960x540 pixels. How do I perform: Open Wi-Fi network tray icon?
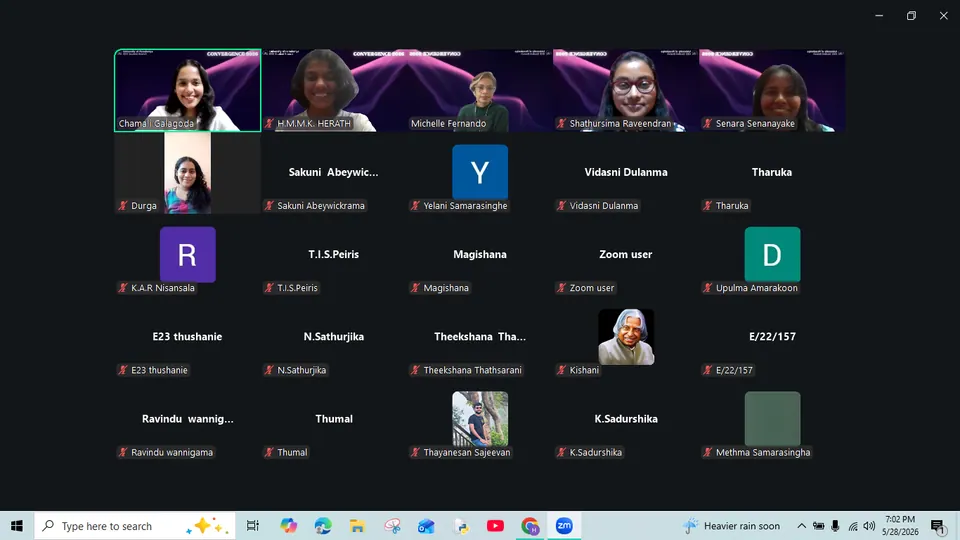click(x=852, y=526)
